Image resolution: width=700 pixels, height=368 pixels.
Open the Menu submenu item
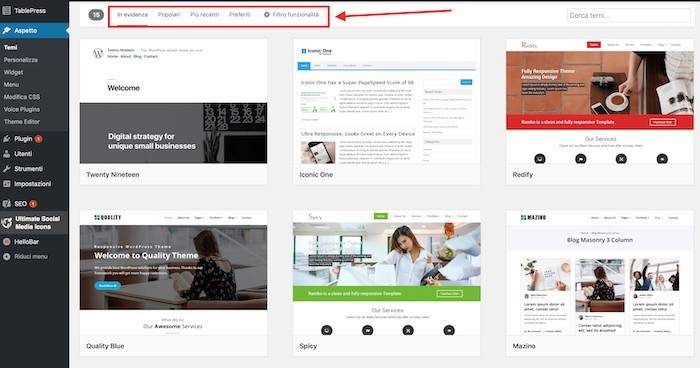(11, 84)
